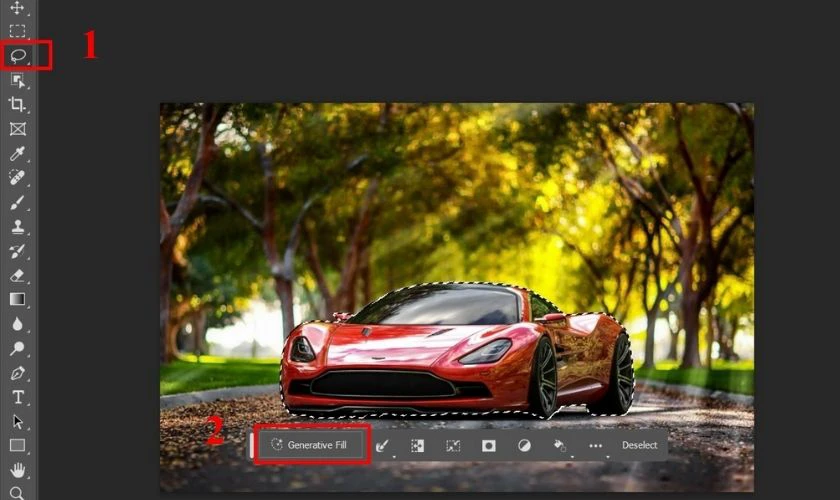
Task: Select the Rectangular Marquee tool
Action: [x=17, y=31]
